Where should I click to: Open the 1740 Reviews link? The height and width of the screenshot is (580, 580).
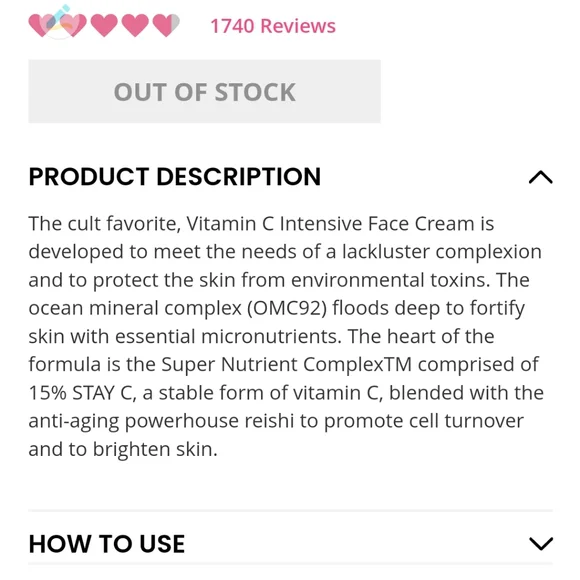point(273,26)
